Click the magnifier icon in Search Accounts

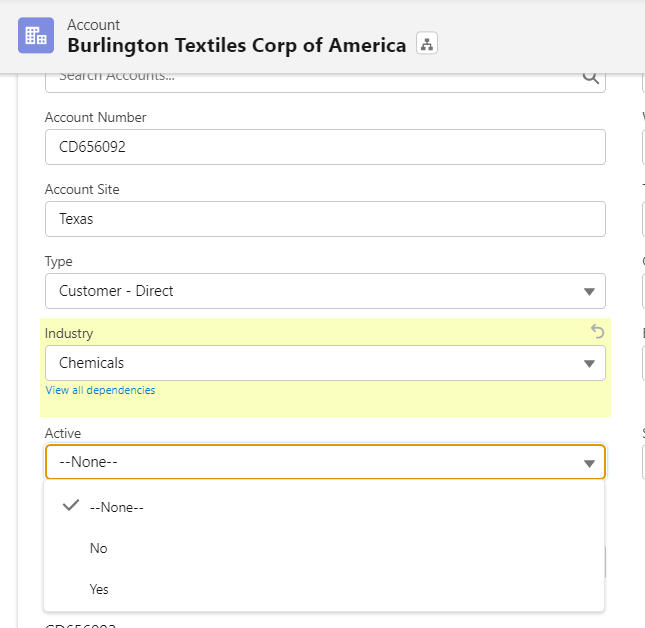click(x=590, y=77)
